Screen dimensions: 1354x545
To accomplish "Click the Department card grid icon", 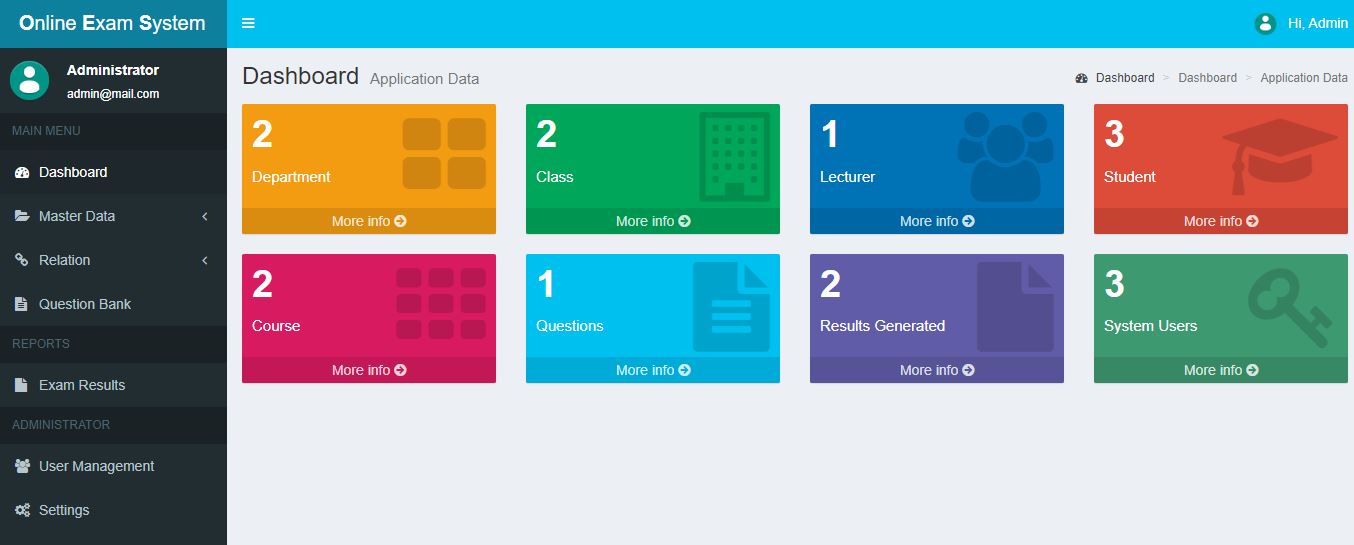I will click(x=444, y=153).
